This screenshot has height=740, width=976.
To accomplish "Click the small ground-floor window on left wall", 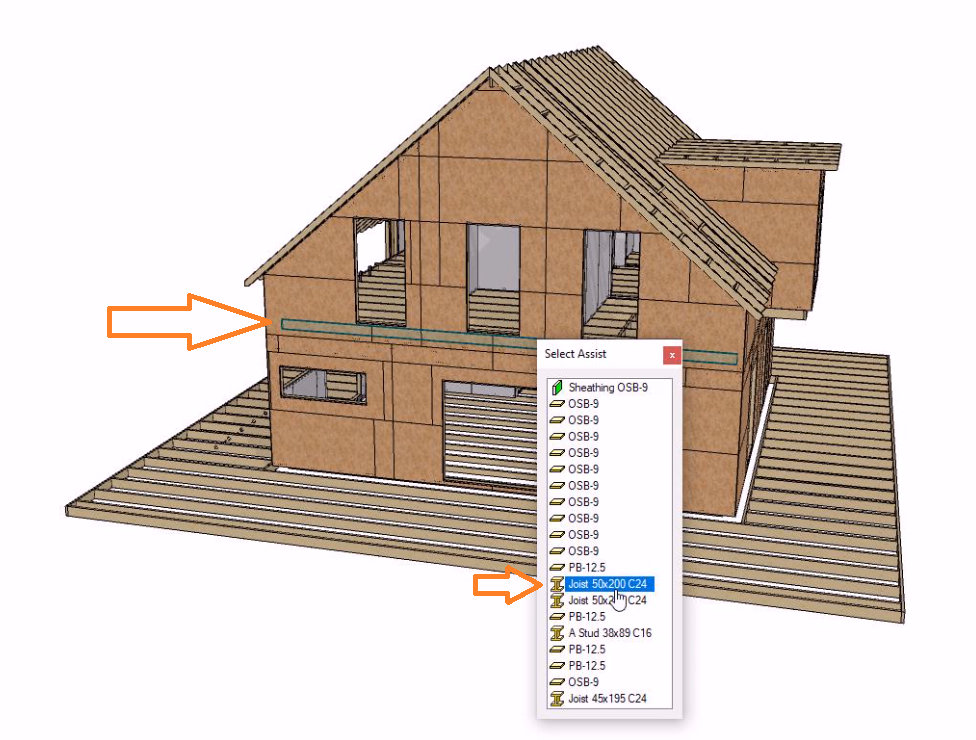I will [322, 382].
